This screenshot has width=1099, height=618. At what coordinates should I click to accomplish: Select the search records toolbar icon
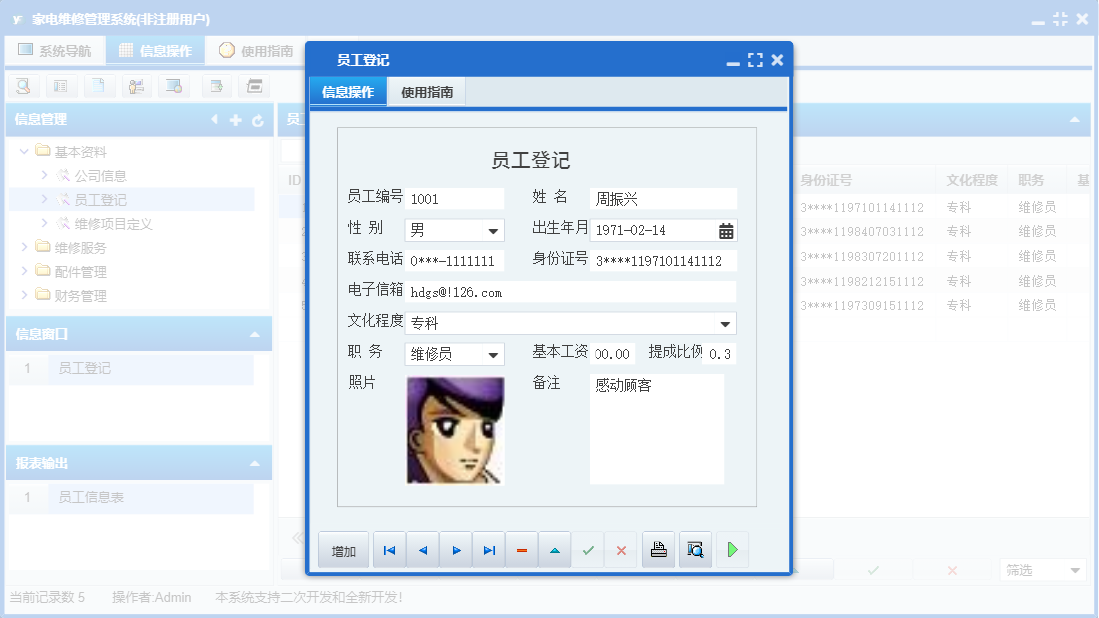point(22,86)
